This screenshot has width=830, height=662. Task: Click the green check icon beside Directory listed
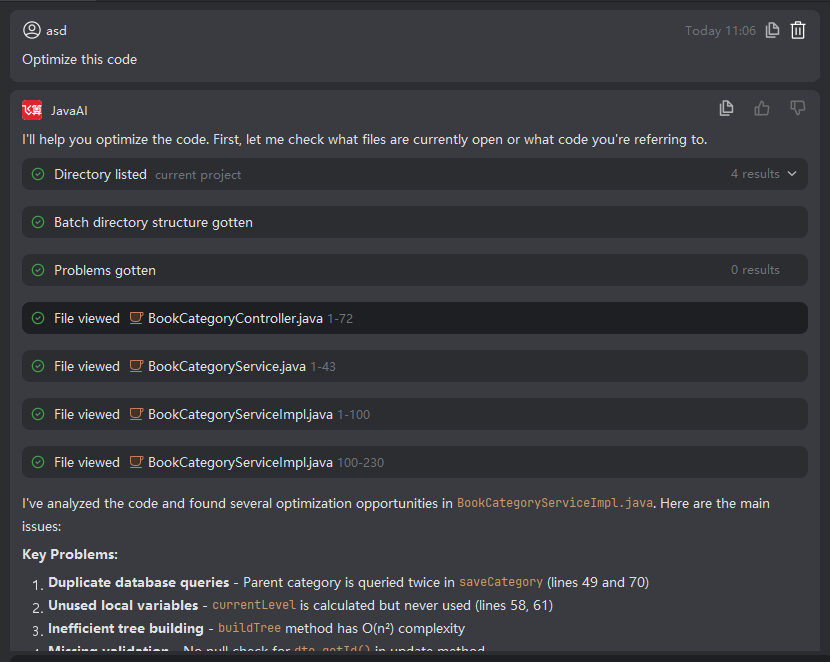(x=38, y=174)
